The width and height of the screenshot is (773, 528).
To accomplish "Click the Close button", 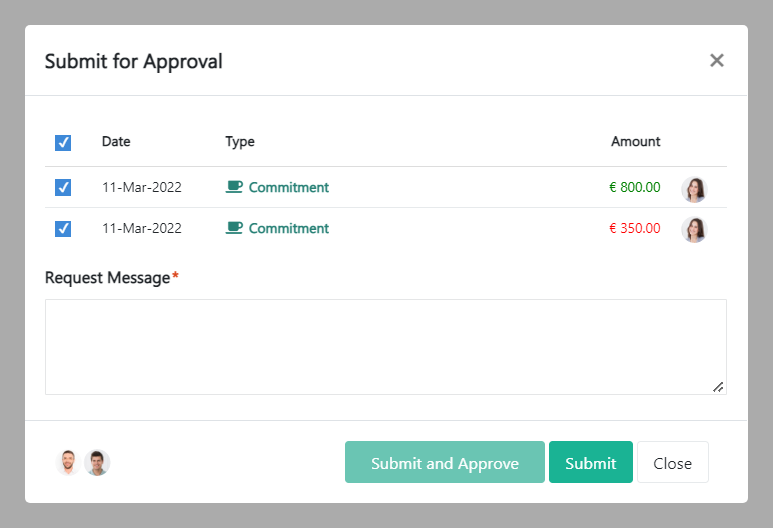I will click(x=672, y=462).
